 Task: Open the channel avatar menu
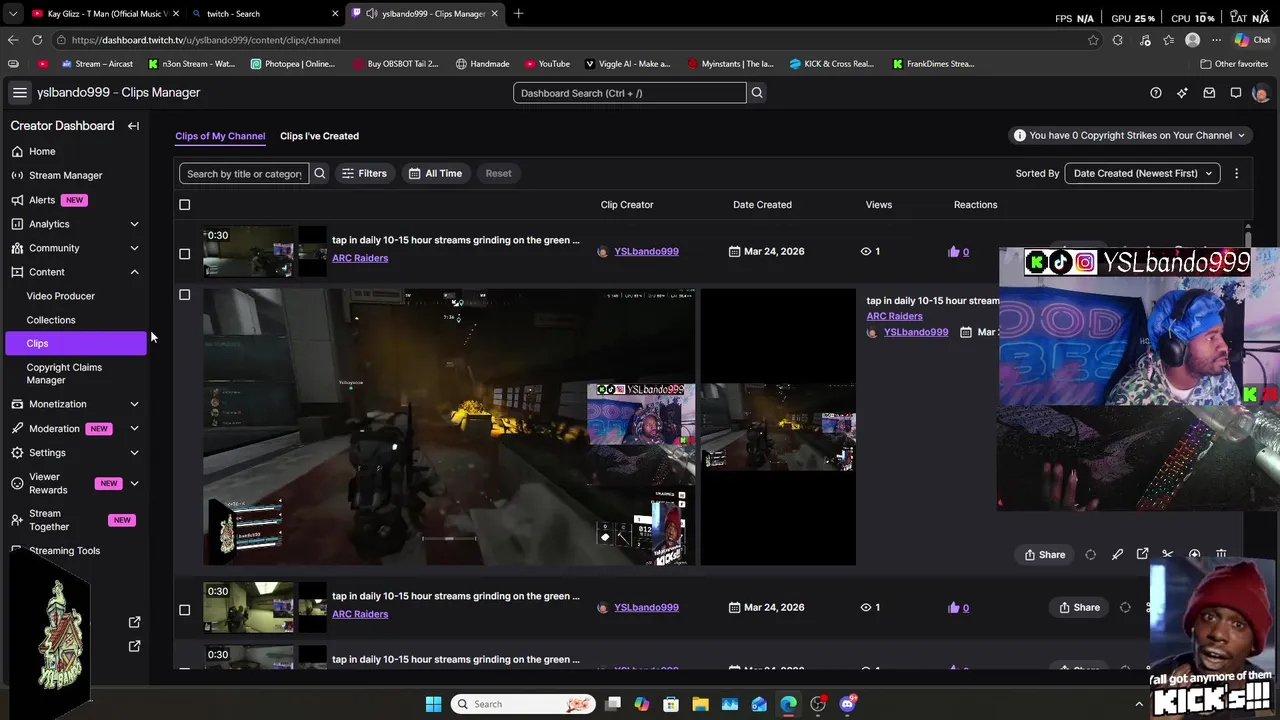click(1260, 93)
